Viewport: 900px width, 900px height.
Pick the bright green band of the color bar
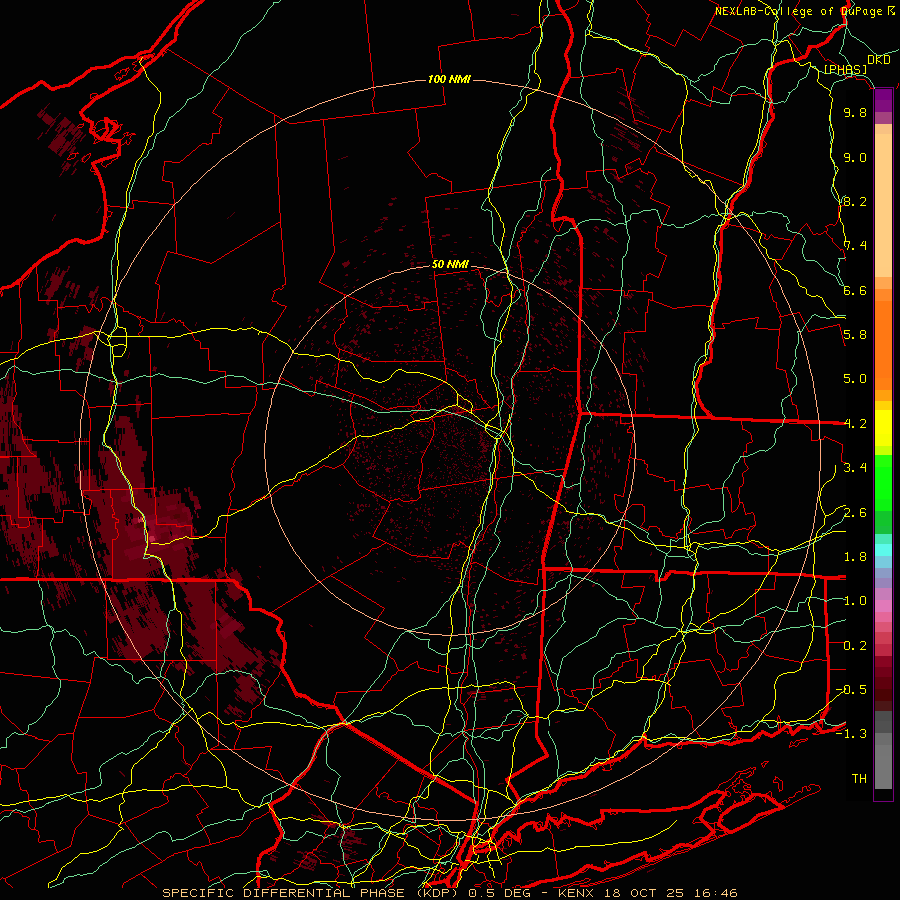click(x=883, y=483)
